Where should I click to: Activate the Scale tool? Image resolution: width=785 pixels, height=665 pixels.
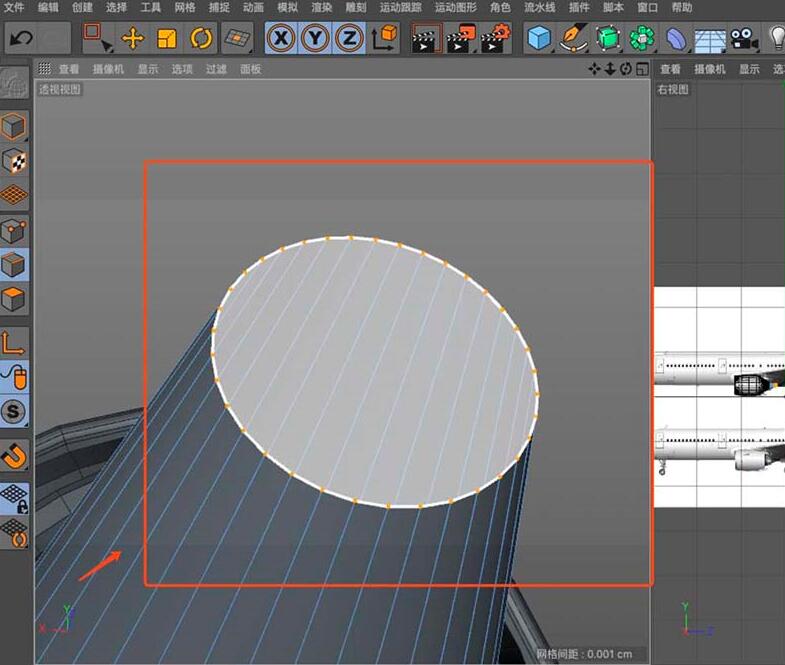pyautogui.click(x=167, y=39)
